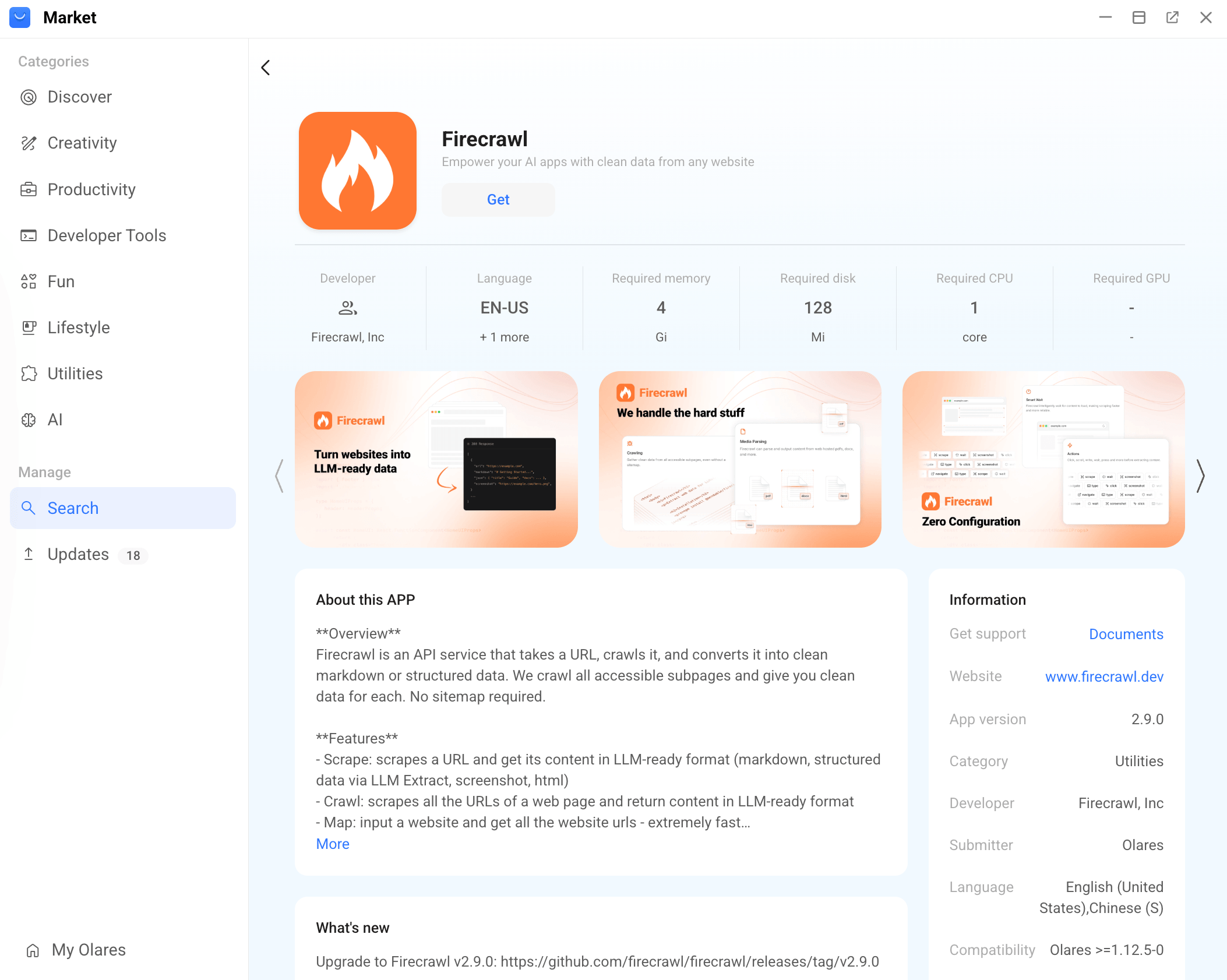The height and width of the screenshot is (980, 1227).
Task: Go back using the left arrow
Action: 266,68
